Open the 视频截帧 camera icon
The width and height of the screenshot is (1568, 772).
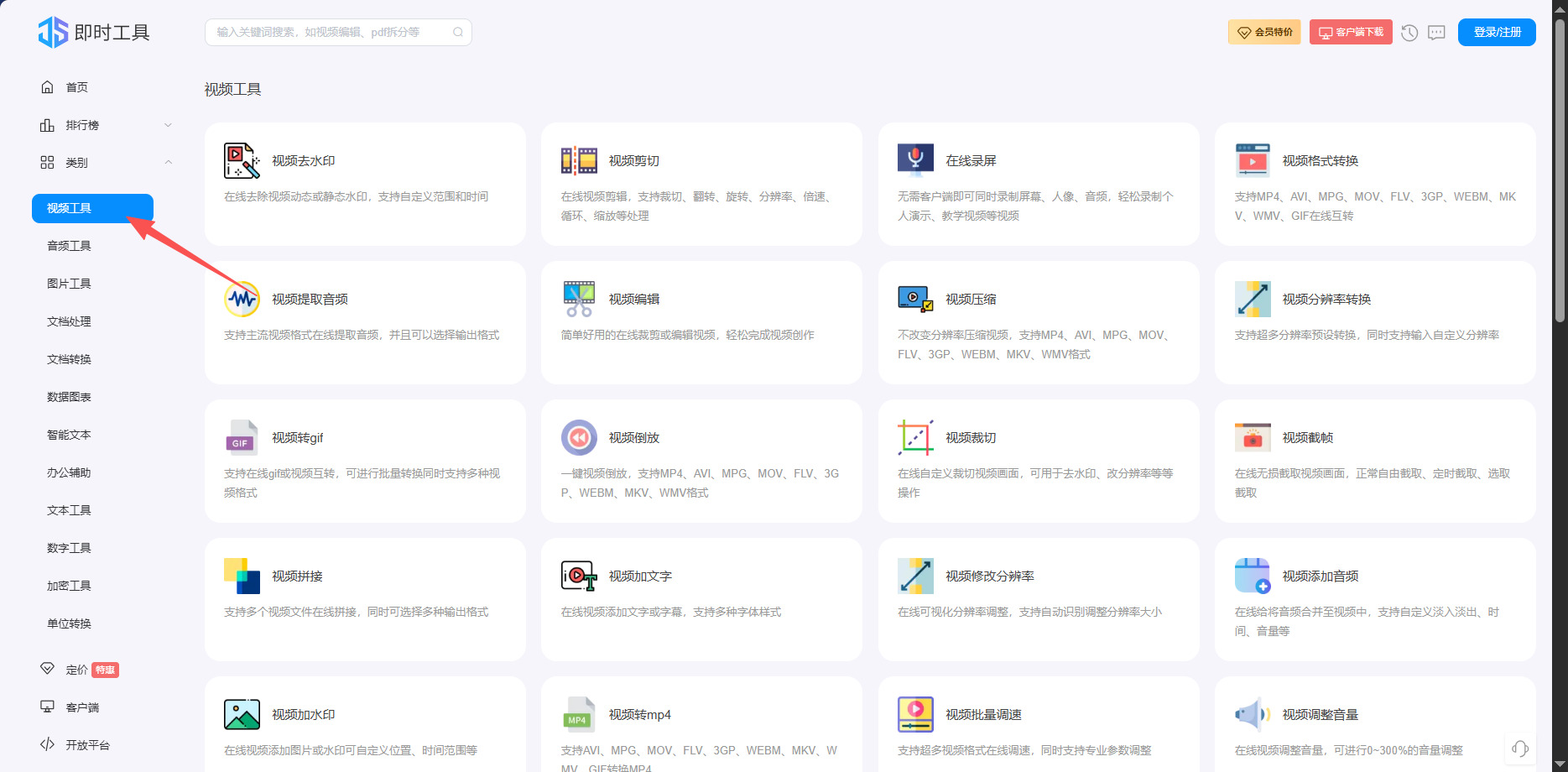pos(1253,437)
